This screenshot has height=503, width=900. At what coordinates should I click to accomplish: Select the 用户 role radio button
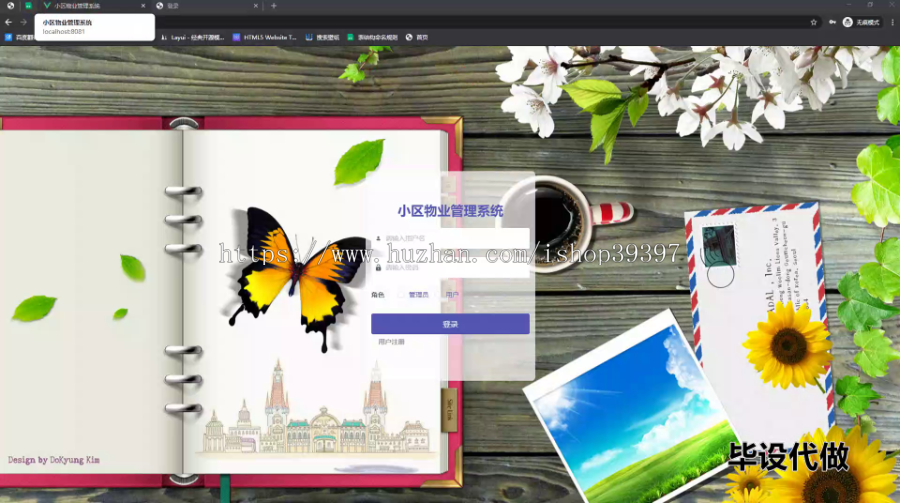439,295
